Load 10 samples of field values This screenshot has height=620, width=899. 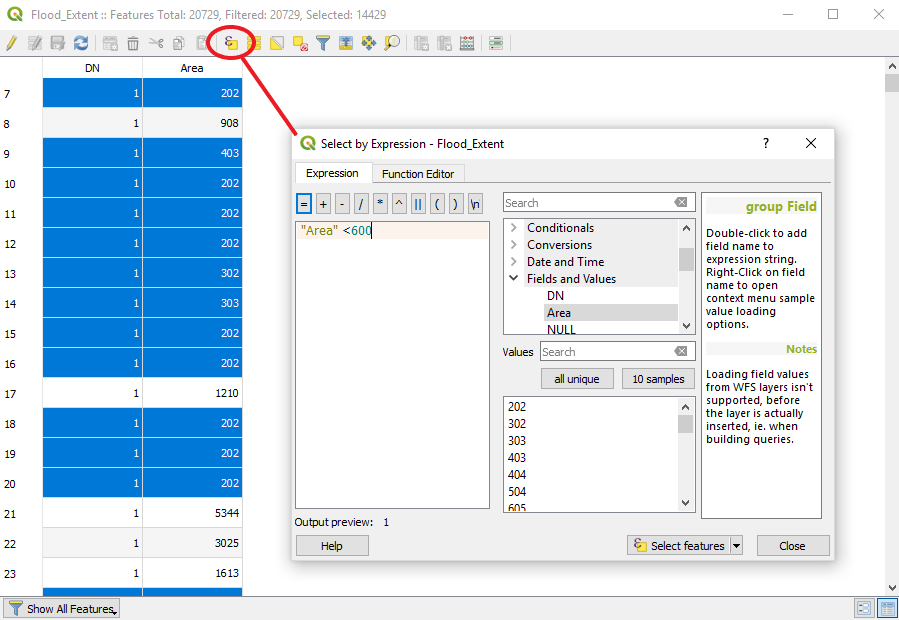click(x=659, y=379)
